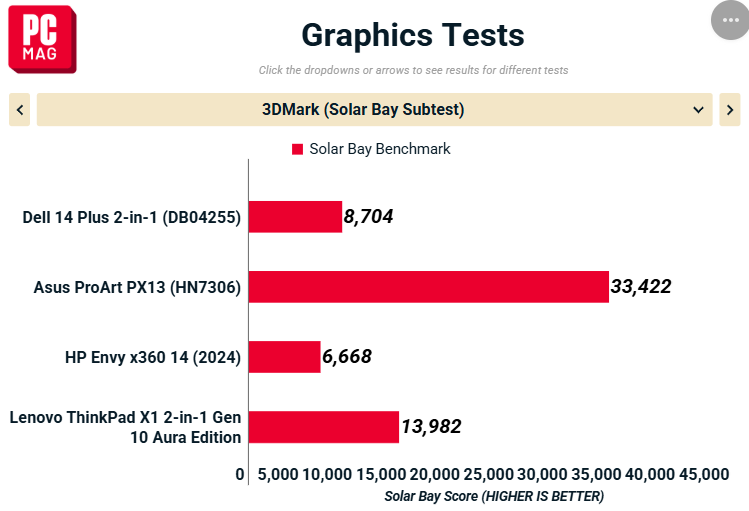Click the 8,704 score value label
This screenshot has width=749, height=511.
368,217
